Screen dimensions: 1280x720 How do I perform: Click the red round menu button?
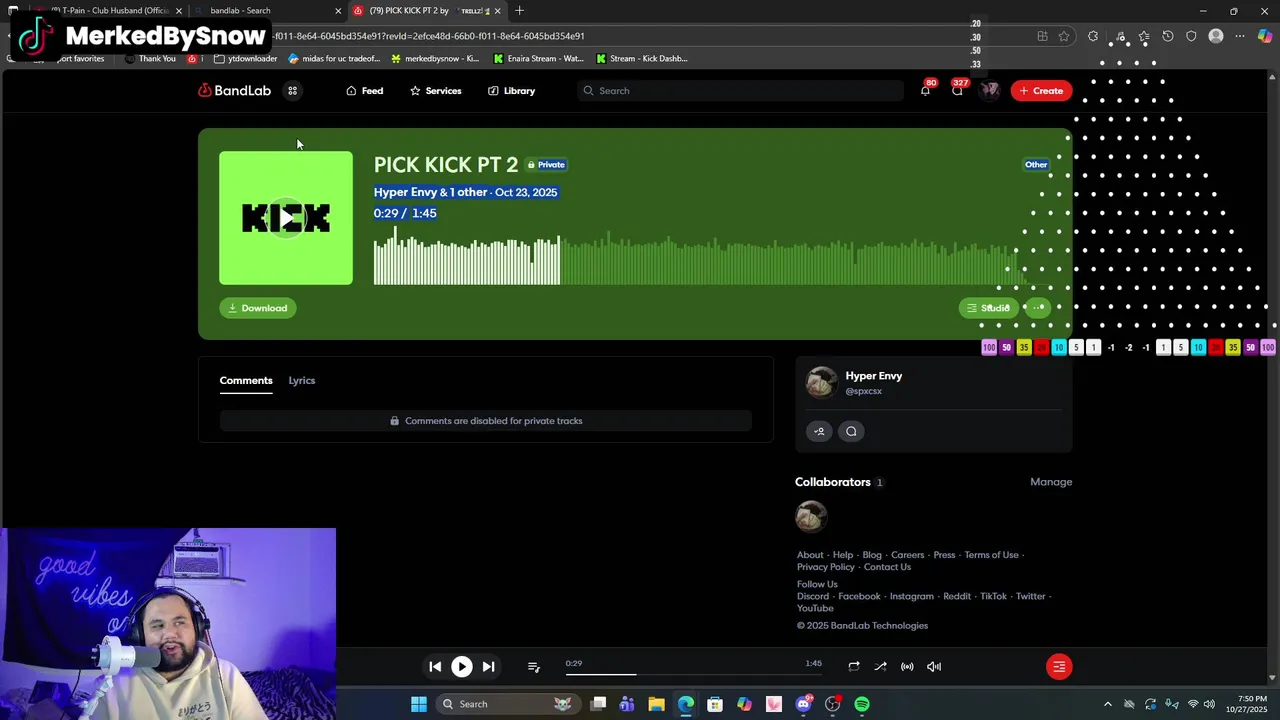tap(1059, 667)
